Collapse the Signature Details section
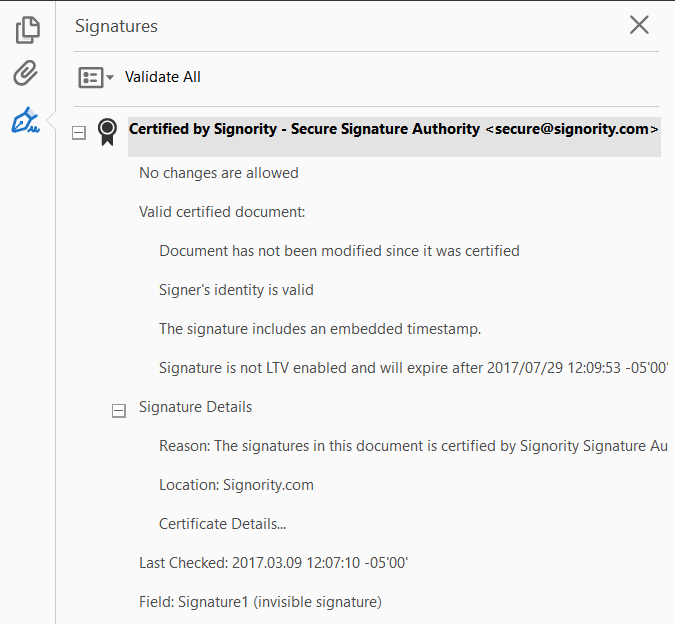 pos(119,410)
